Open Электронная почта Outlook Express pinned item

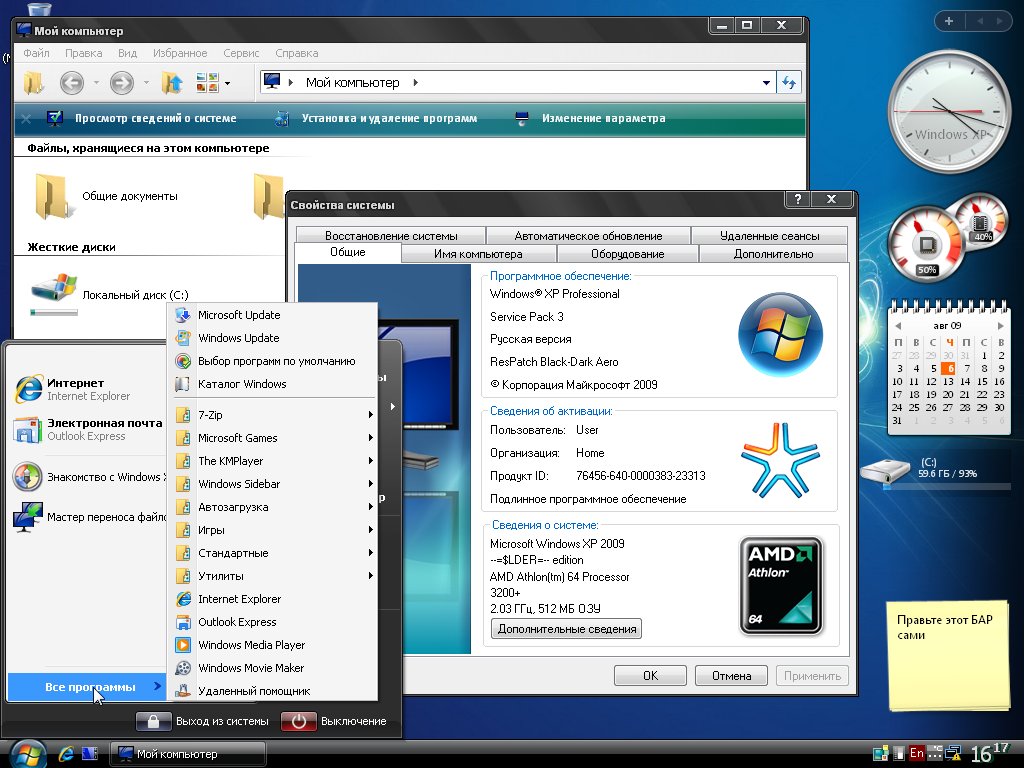point(88,429)
